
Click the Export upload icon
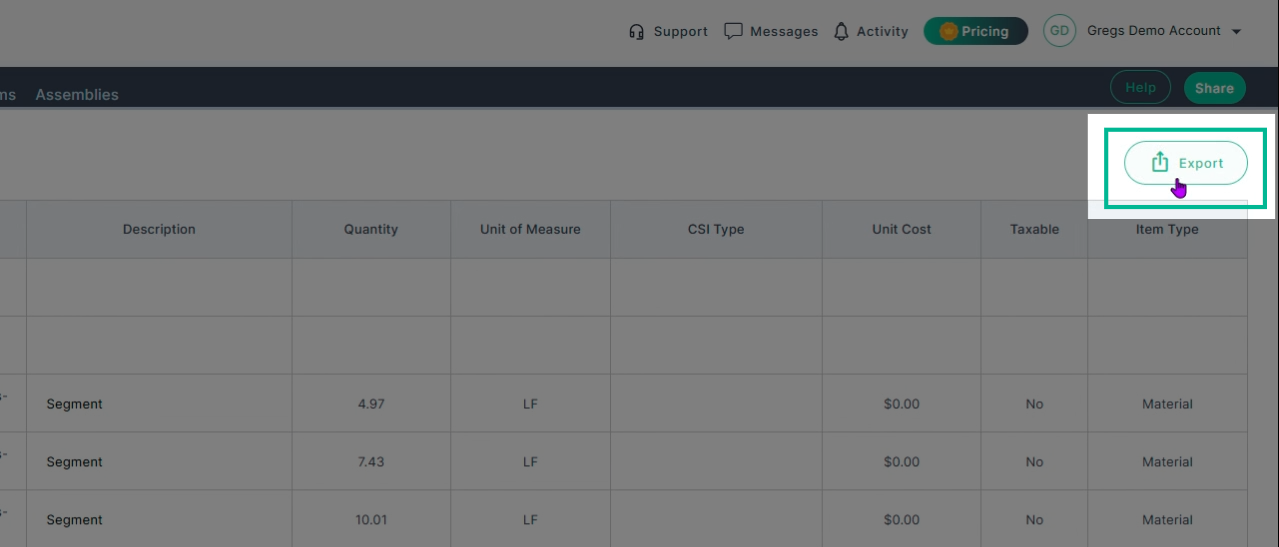(x=1160, y=162)
